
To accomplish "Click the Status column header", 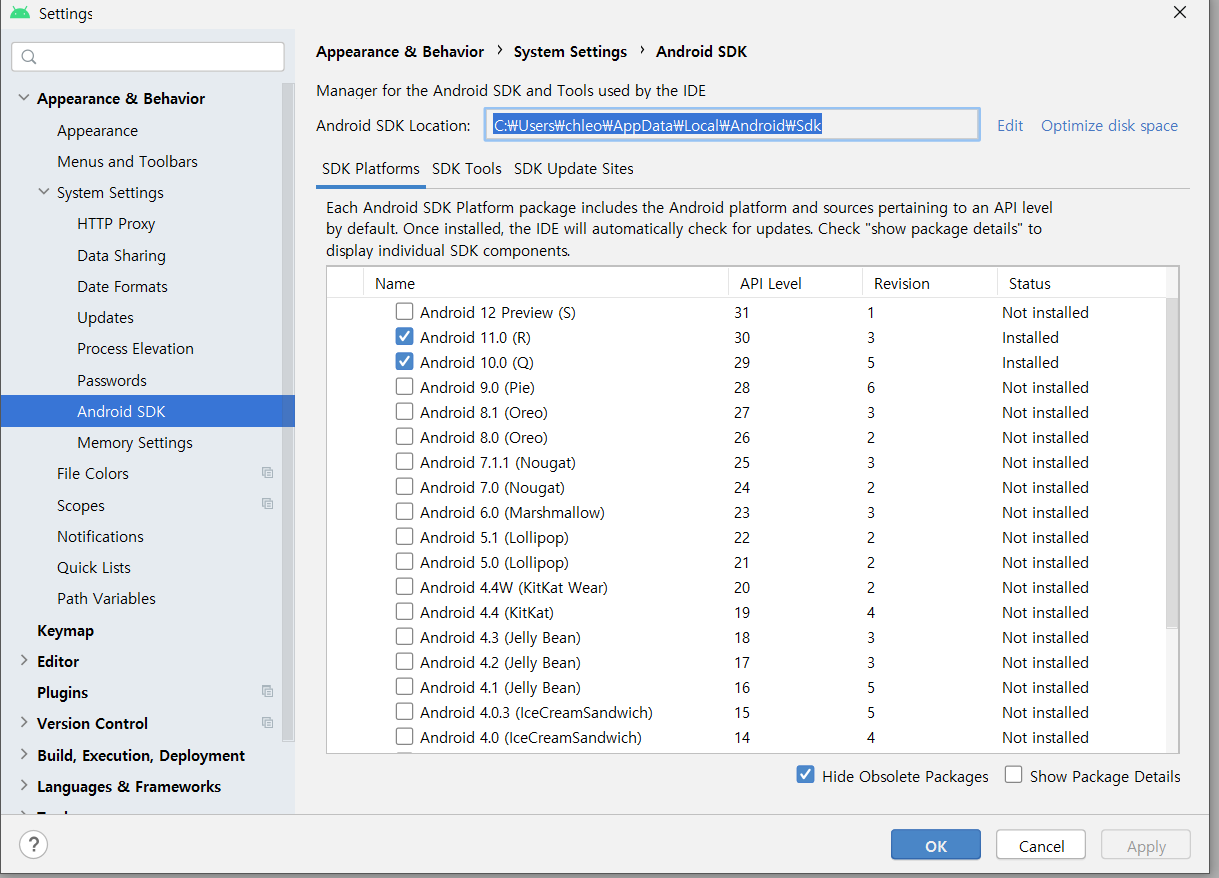I will click(x=1081, y=283).
